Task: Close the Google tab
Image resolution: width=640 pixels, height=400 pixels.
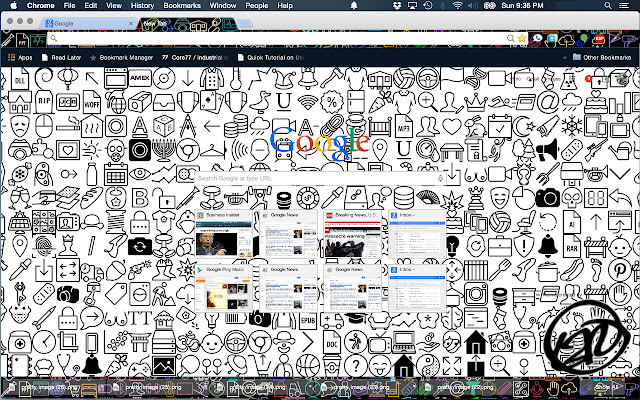Action: click(131, 24)
